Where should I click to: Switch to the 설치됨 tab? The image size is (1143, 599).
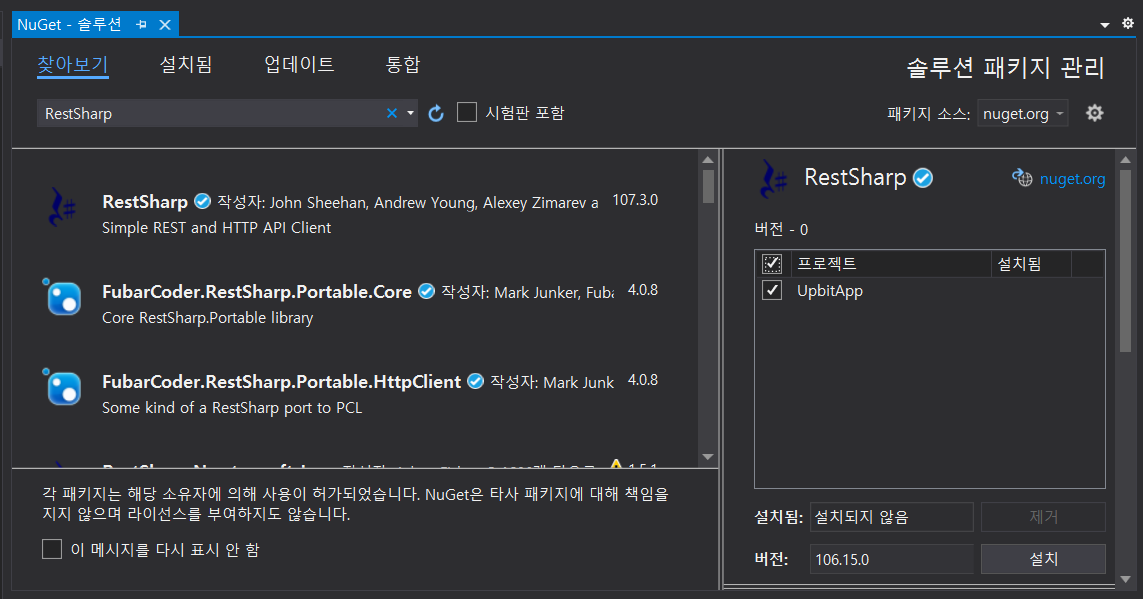186,64
